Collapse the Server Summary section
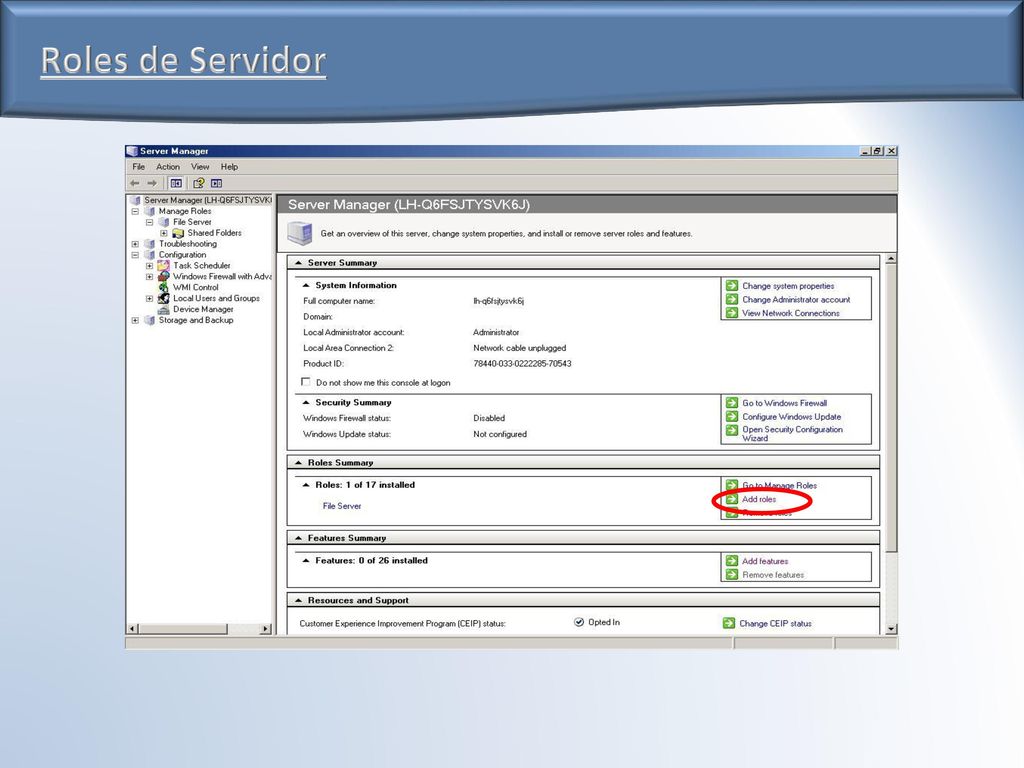The image size is (1024, 768). tap(298, 263)
